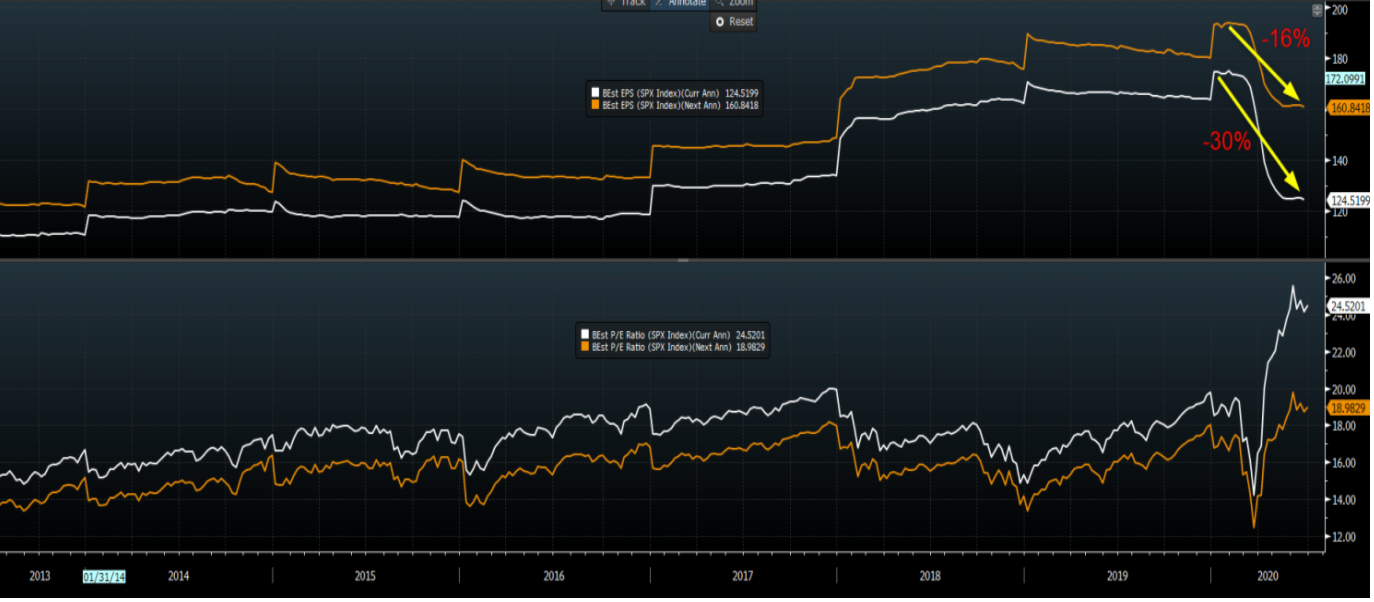
Task: Click the 180 tick on the EPS axis
Action: [x=1340, y=60]
